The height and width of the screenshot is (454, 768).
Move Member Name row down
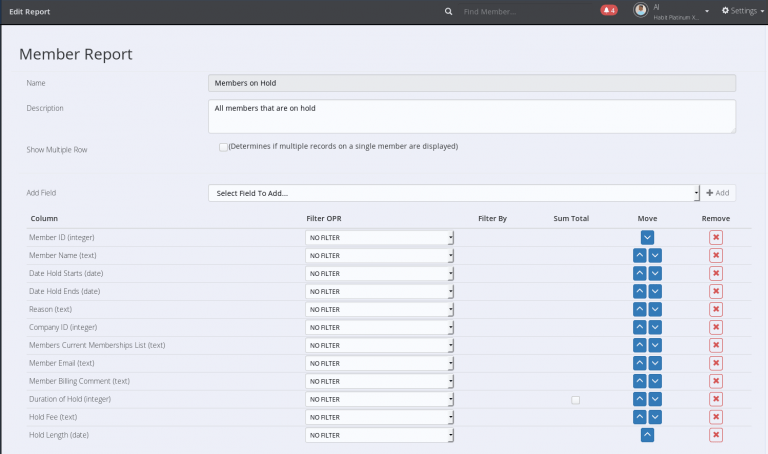655,255
